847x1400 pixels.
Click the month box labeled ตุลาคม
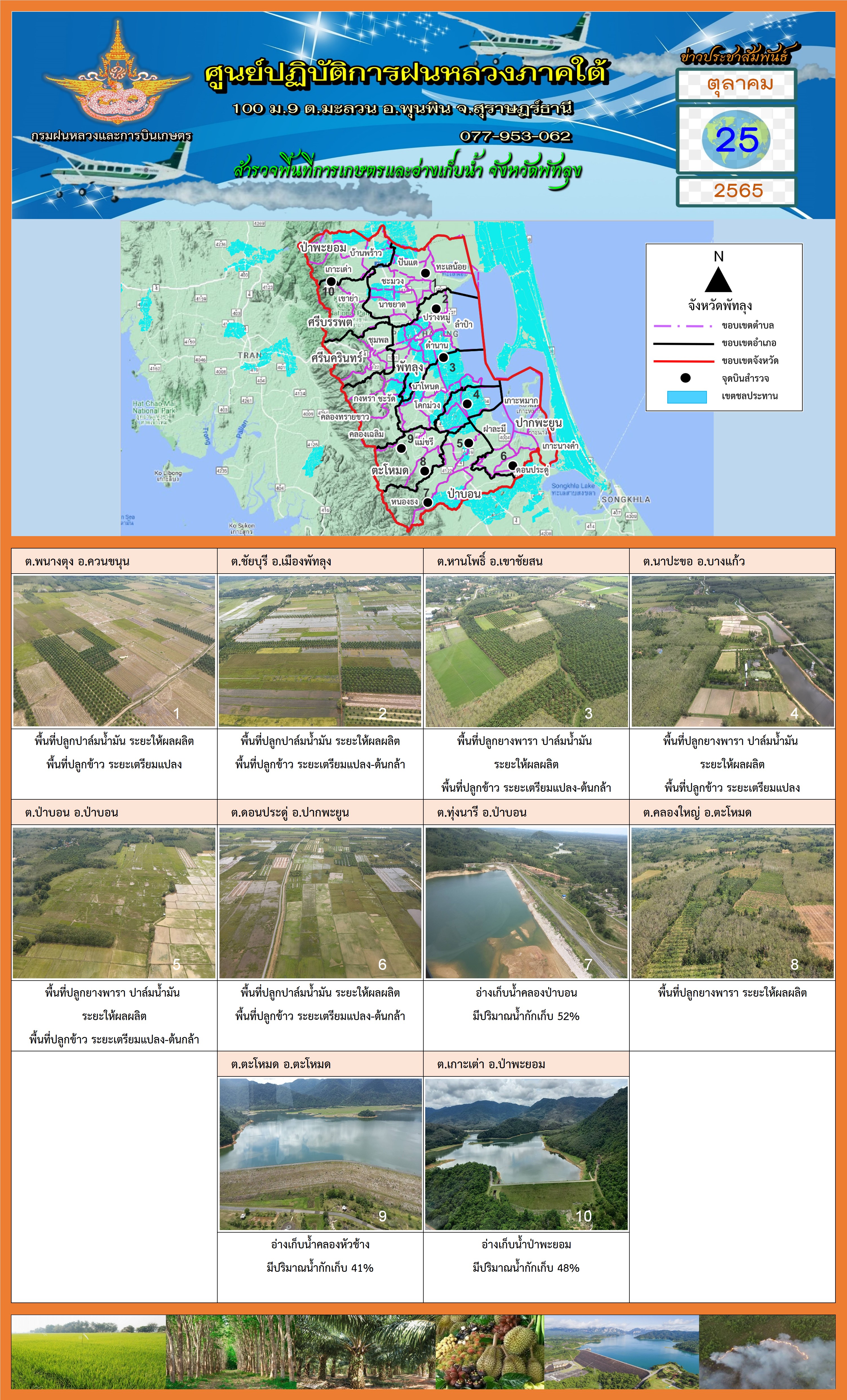pos(737,85)
